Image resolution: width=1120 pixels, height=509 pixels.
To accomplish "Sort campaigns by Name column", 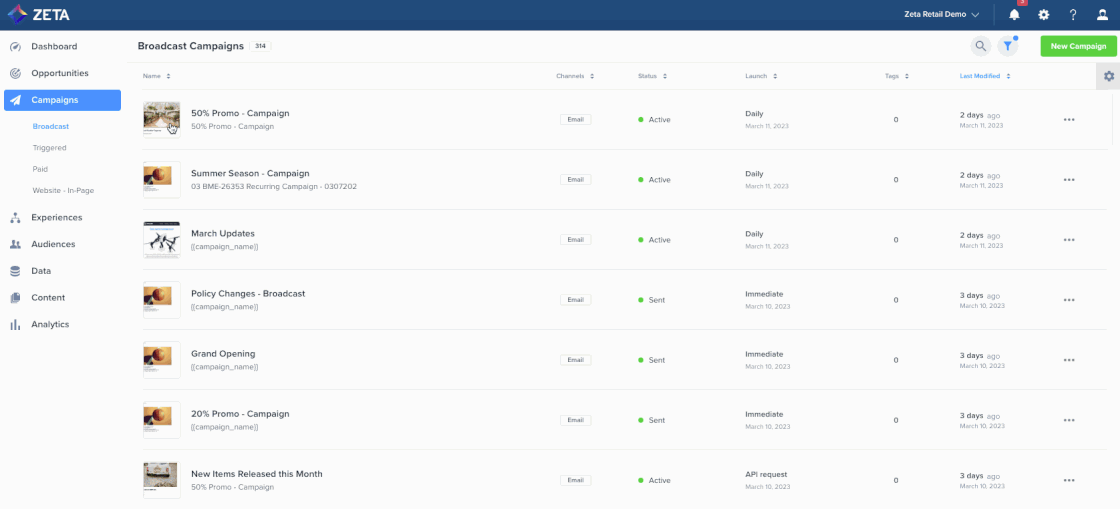I will point(156,76).
